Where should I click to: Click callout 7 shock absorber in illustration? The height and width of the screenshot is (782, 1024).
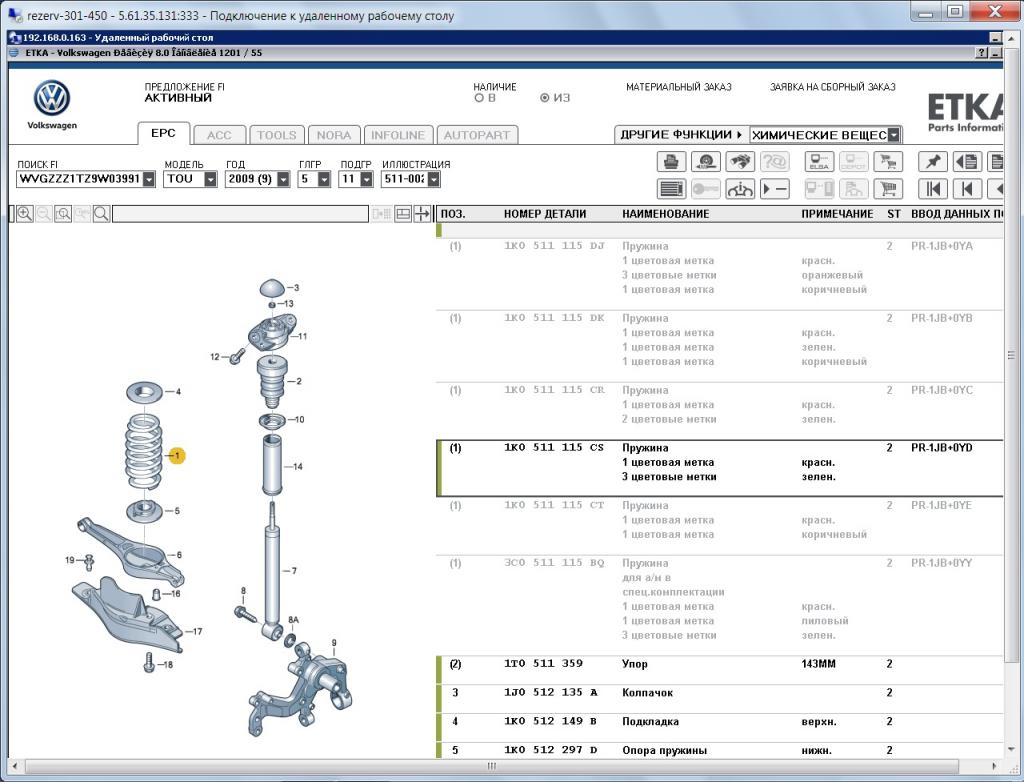click(x=294, y=571)
